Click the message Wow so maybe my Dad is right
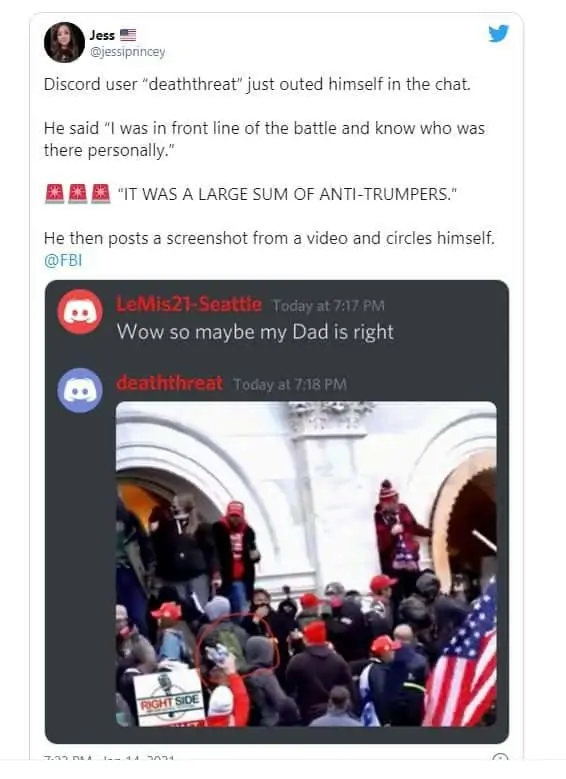566x779 pixels. (x=255, y=332)
